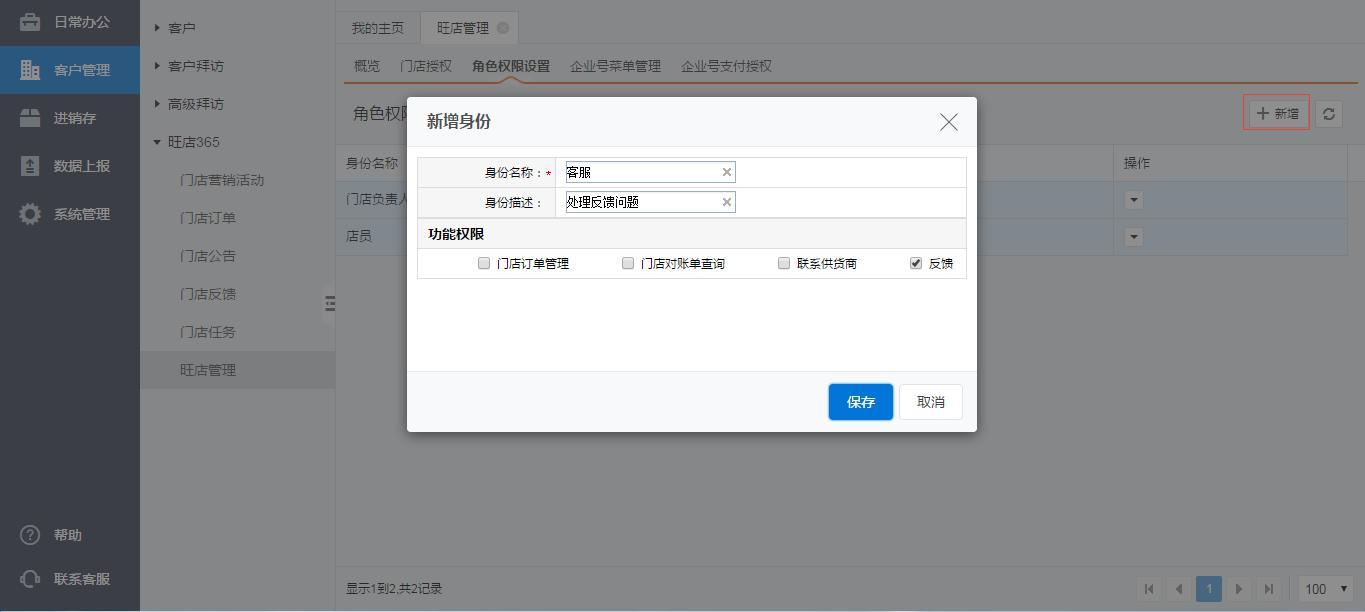Image resolution: width=1365 pixels, height=612 pixels.
Task: Click the 联系客服 headset icon
Action: click(30, 579)
